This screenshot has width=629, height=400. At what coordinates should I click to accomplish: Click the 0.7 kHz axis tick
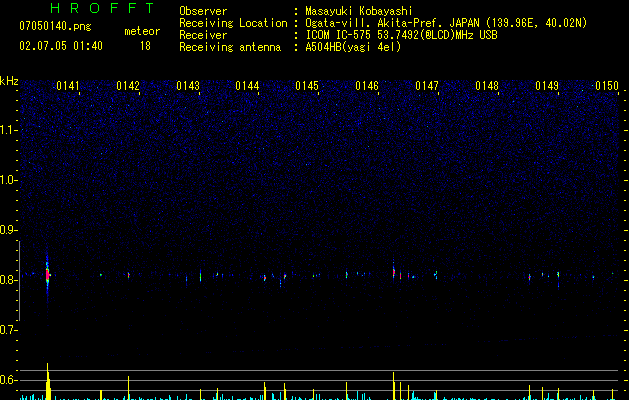point(8,330)
